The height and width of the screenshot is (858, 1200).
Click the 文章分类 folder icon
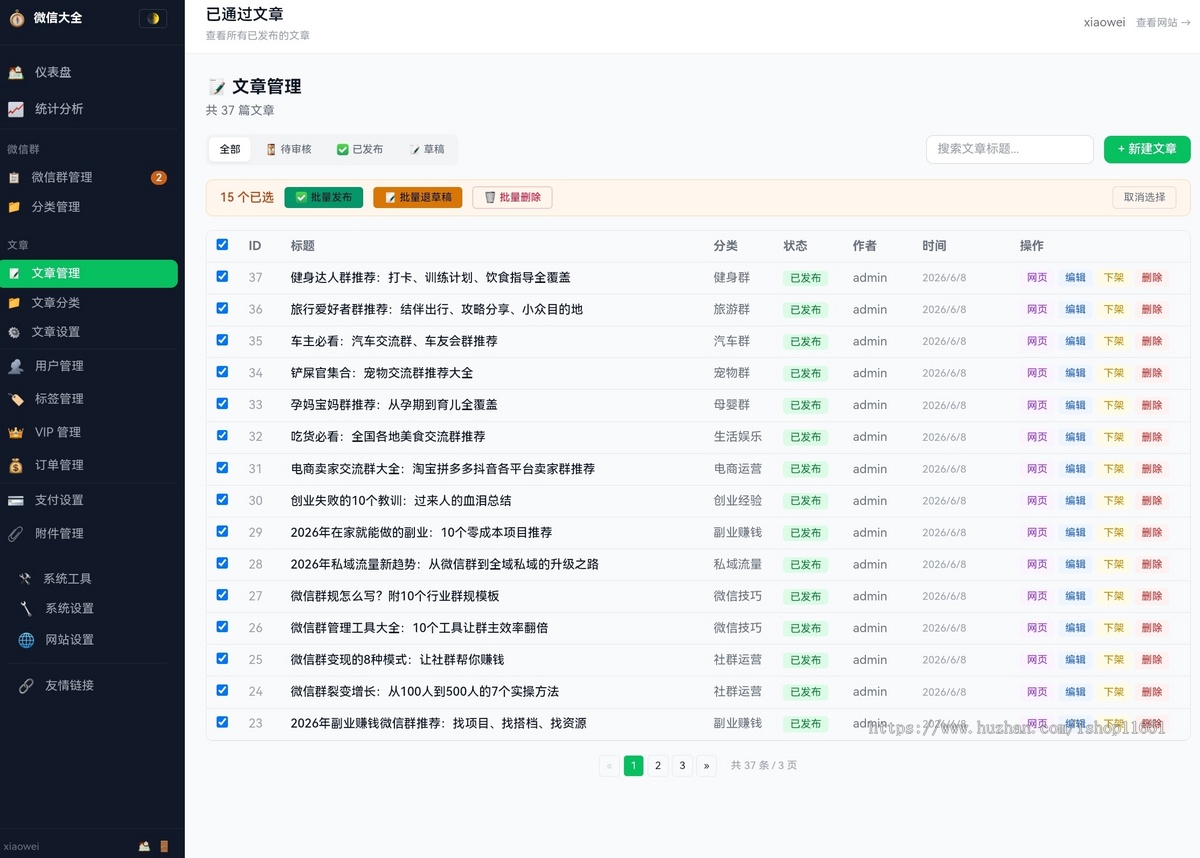point(14,303)
